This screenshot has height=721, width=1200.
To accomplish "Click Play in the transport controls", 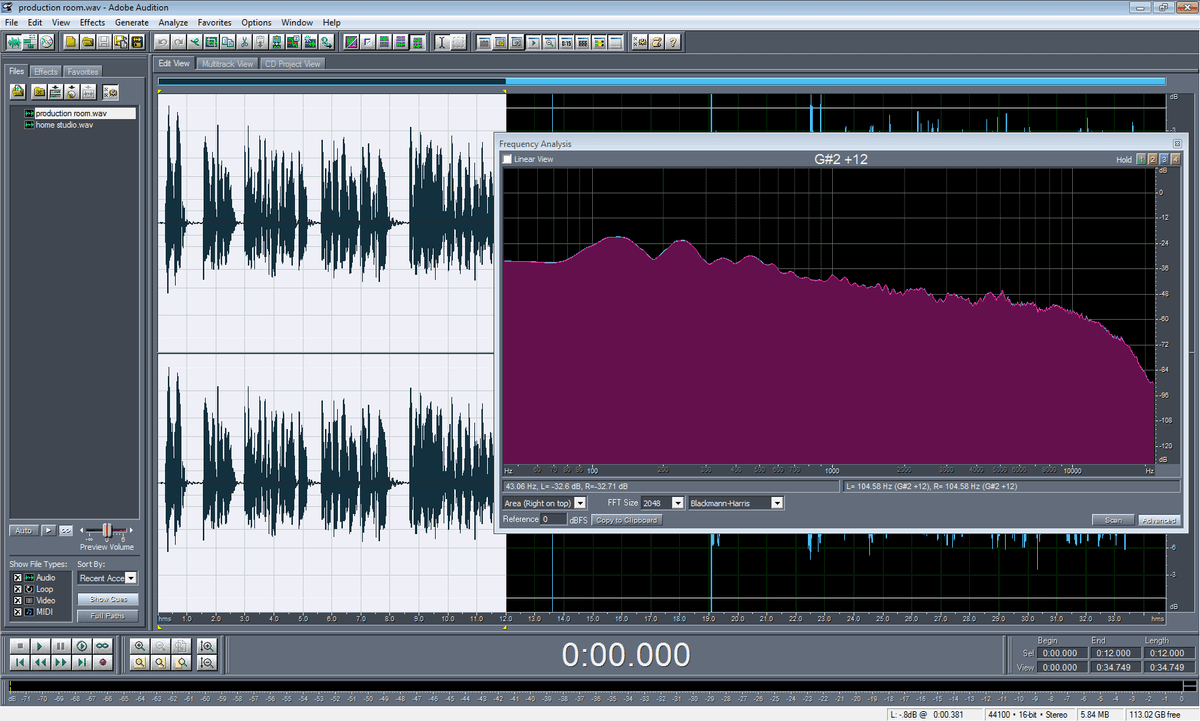I will point(40,646).
